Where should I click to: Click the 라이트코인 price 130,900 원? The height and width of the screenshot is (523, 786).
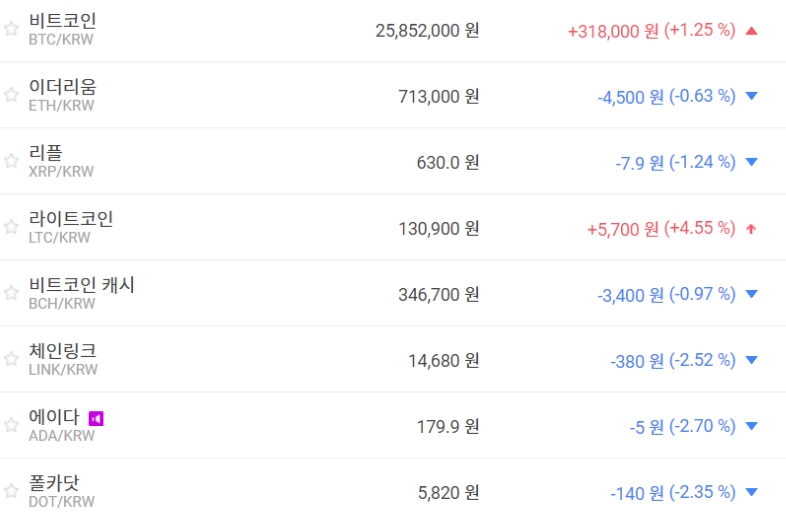tap(438, 228)
